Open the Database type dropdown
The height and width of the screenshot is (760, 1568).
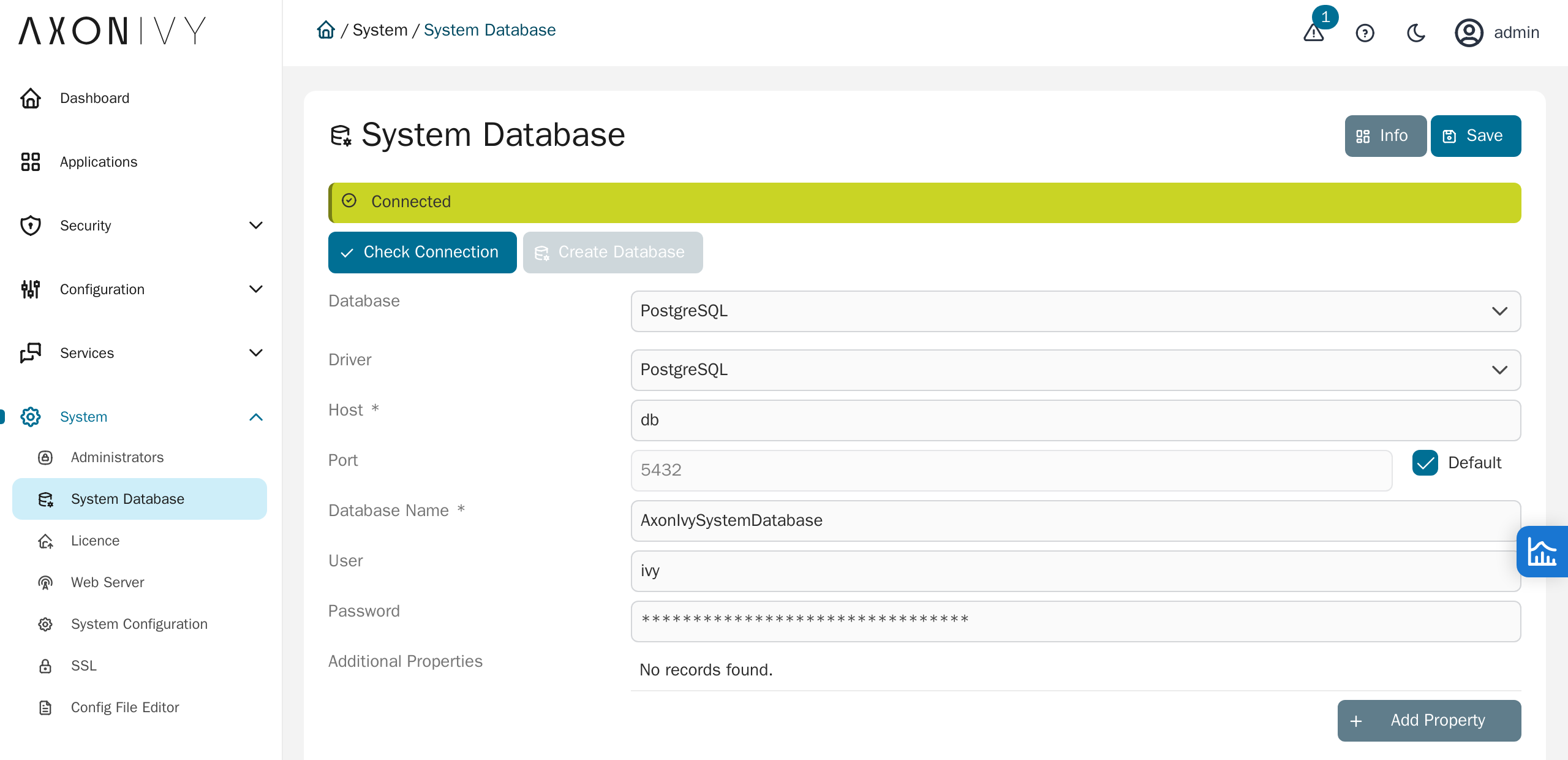(1076, 311)
